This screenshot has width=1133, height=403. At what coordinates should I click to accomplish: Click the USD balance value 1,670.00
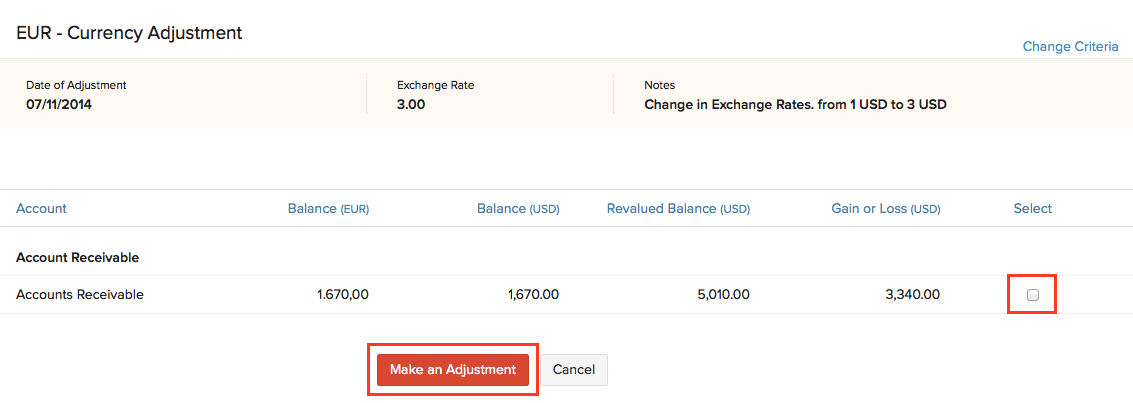[x=533, y=295]
